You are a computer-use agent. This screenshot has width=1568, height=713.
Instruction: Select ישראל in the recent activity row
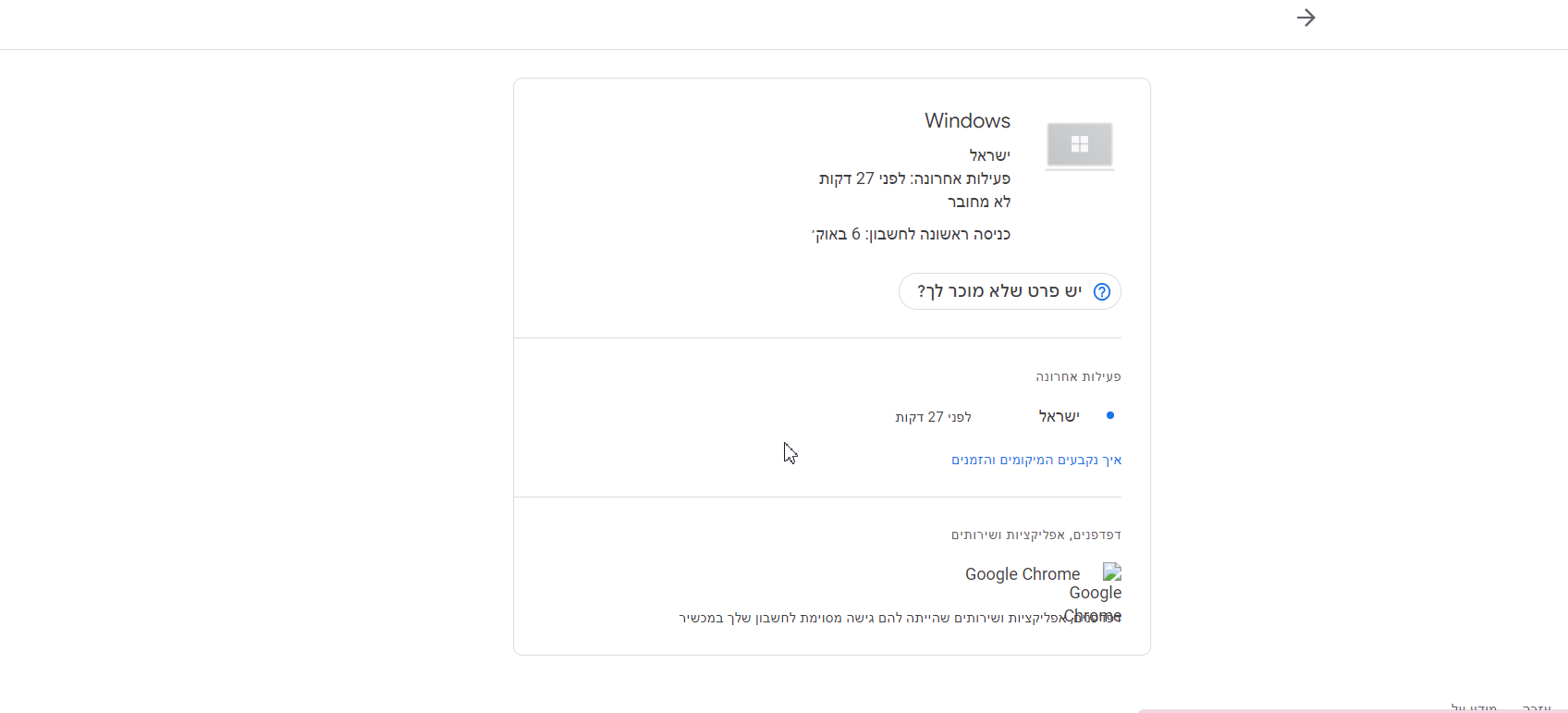point(1059,416)
